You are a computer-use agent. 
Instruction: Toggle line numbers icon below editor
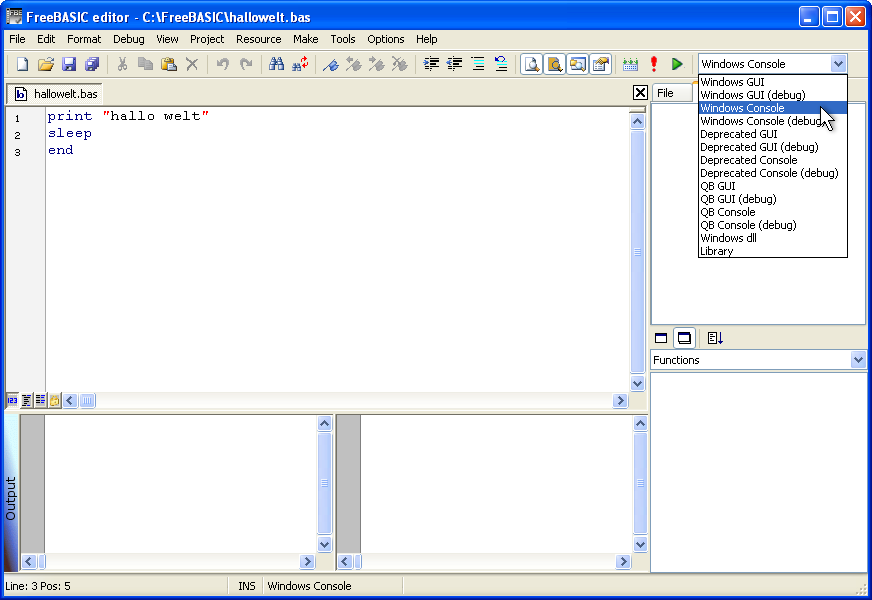(x=12, y=400)
